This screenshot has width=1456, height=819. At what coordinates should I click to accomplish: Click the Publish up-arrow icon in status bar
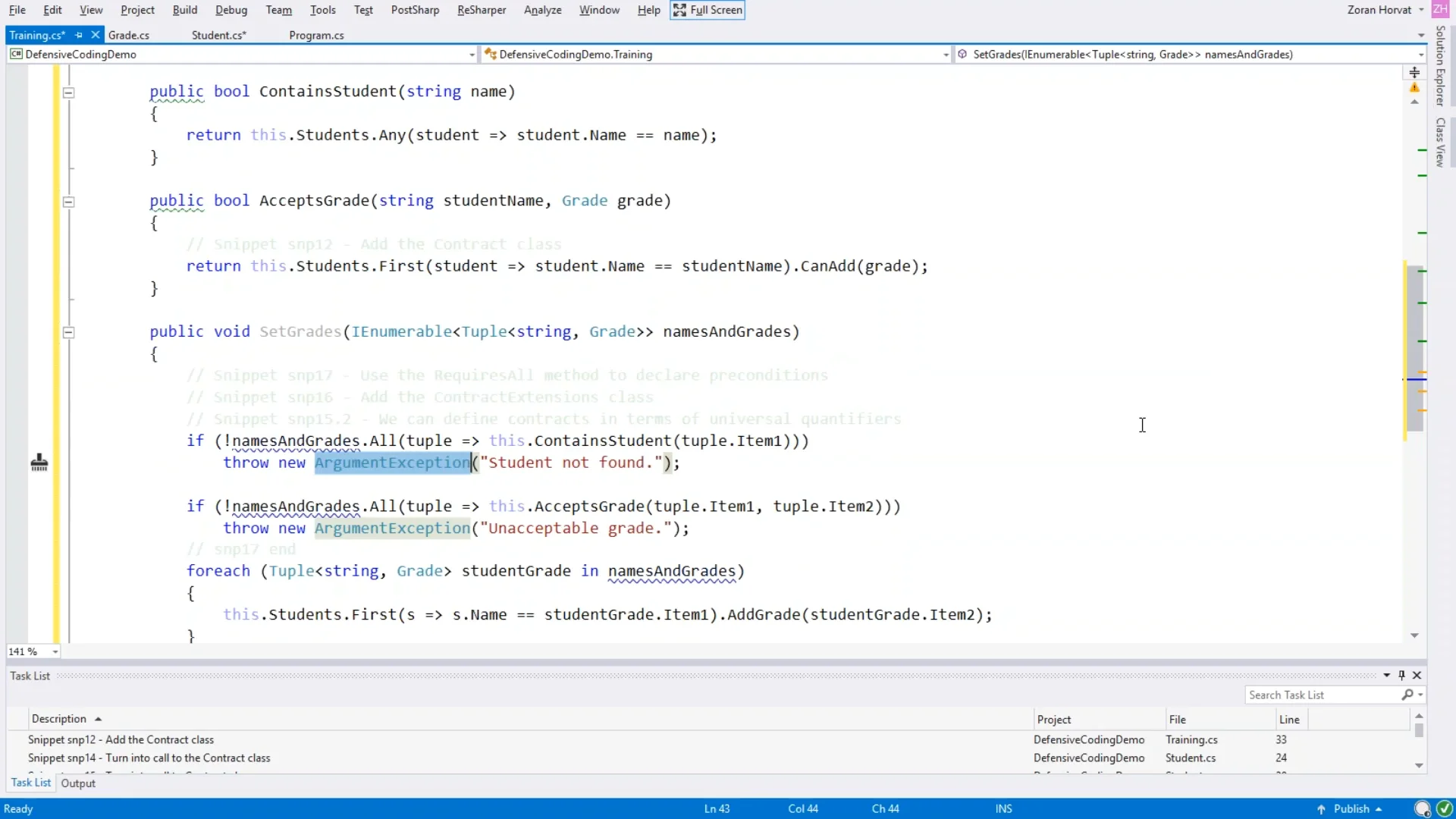pyautogui.click(x=1321, y=809)
